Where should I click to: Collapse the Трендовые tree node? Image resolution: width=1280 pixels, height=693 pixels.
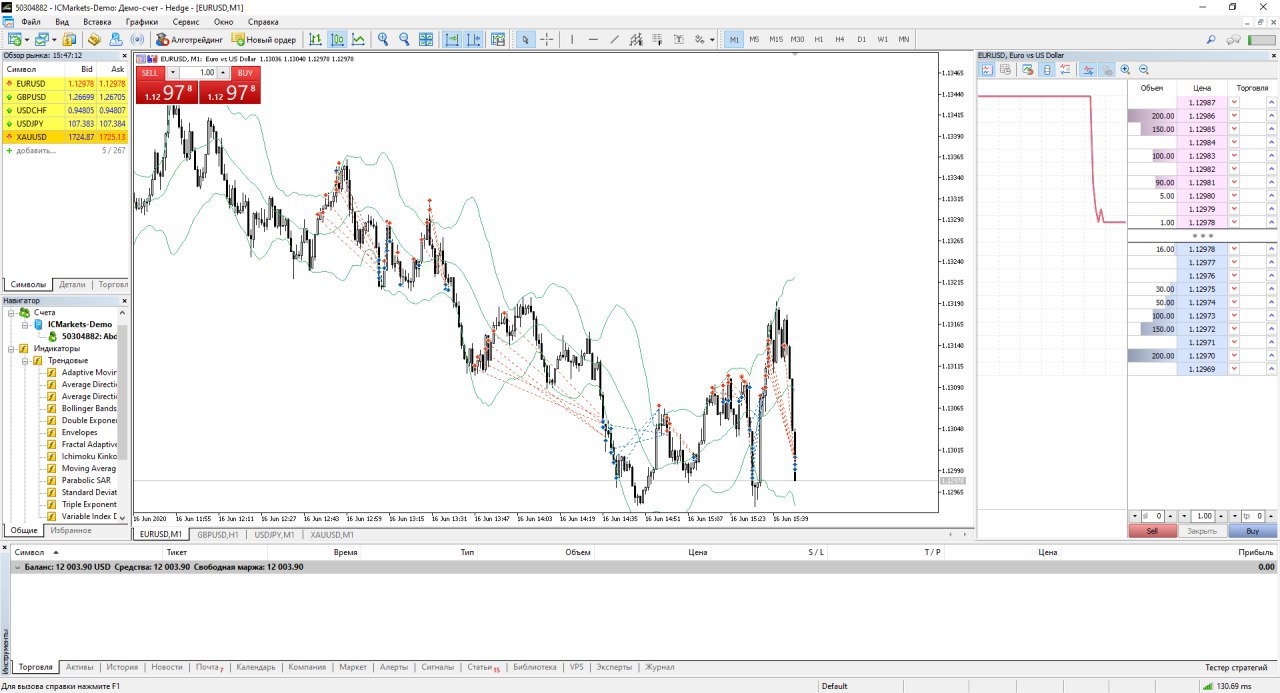click(25, 360)
